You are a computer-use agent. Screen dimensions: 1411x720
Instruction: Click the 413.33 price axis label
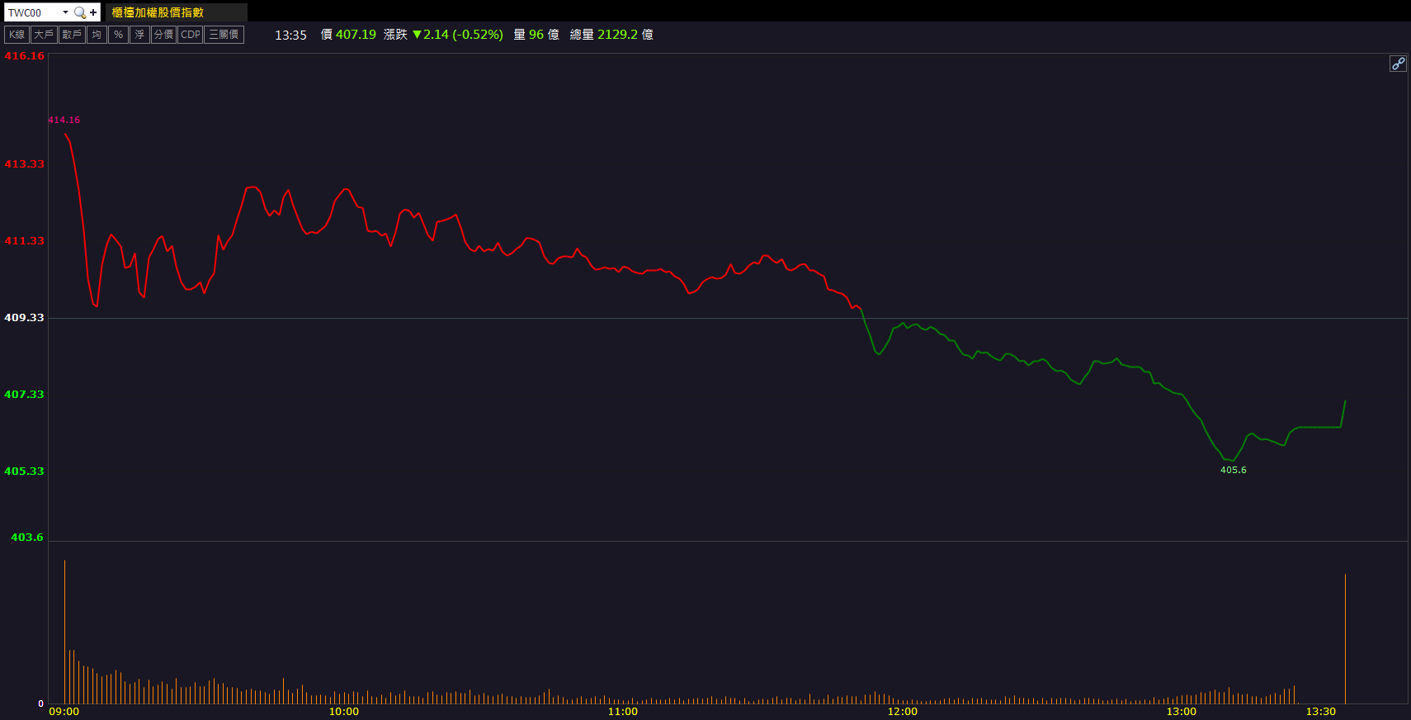pyautogui.click(x=25, y=163)
